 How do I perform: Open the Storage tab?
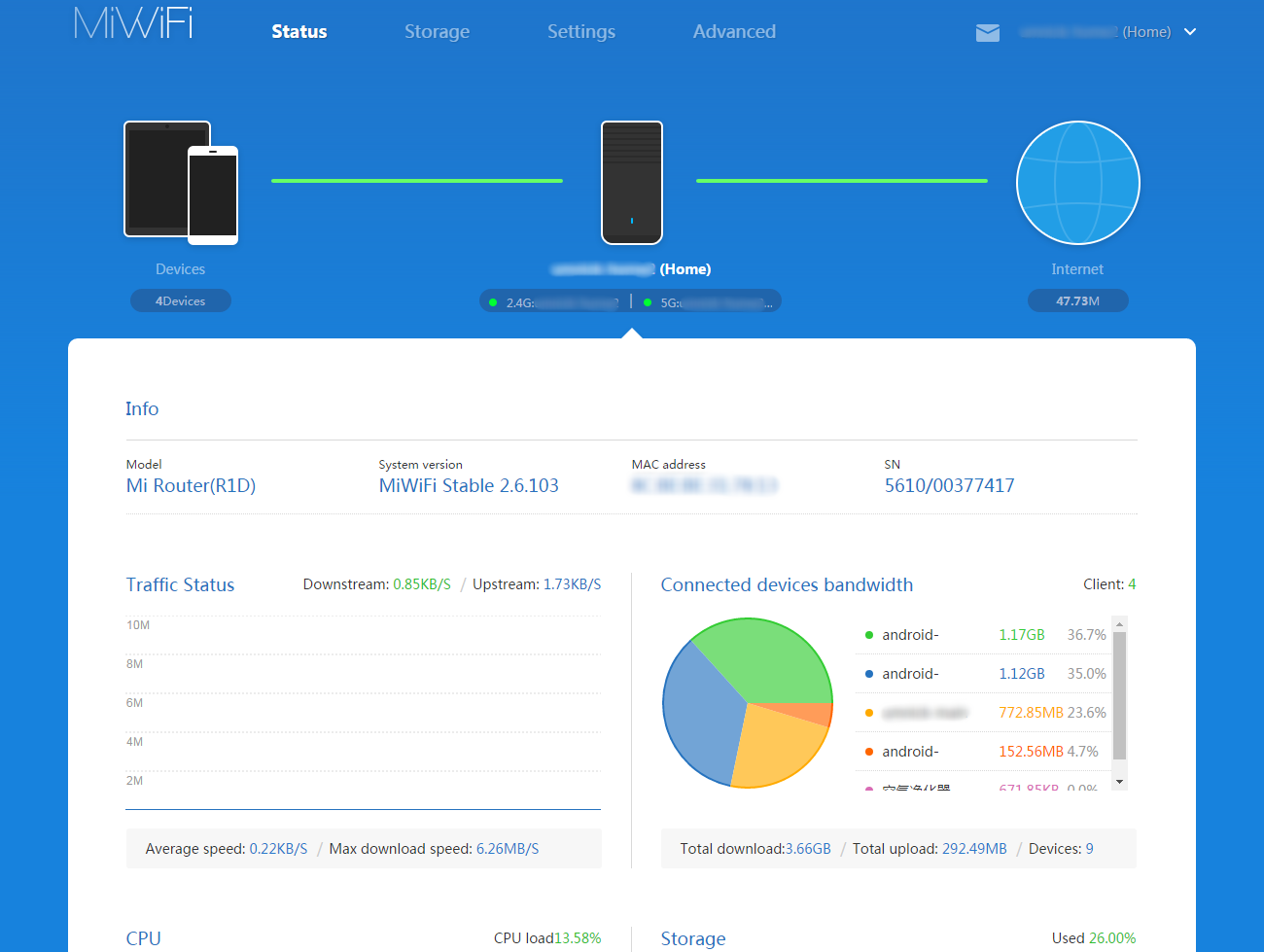pyautogui.click(x=437, y=31)
